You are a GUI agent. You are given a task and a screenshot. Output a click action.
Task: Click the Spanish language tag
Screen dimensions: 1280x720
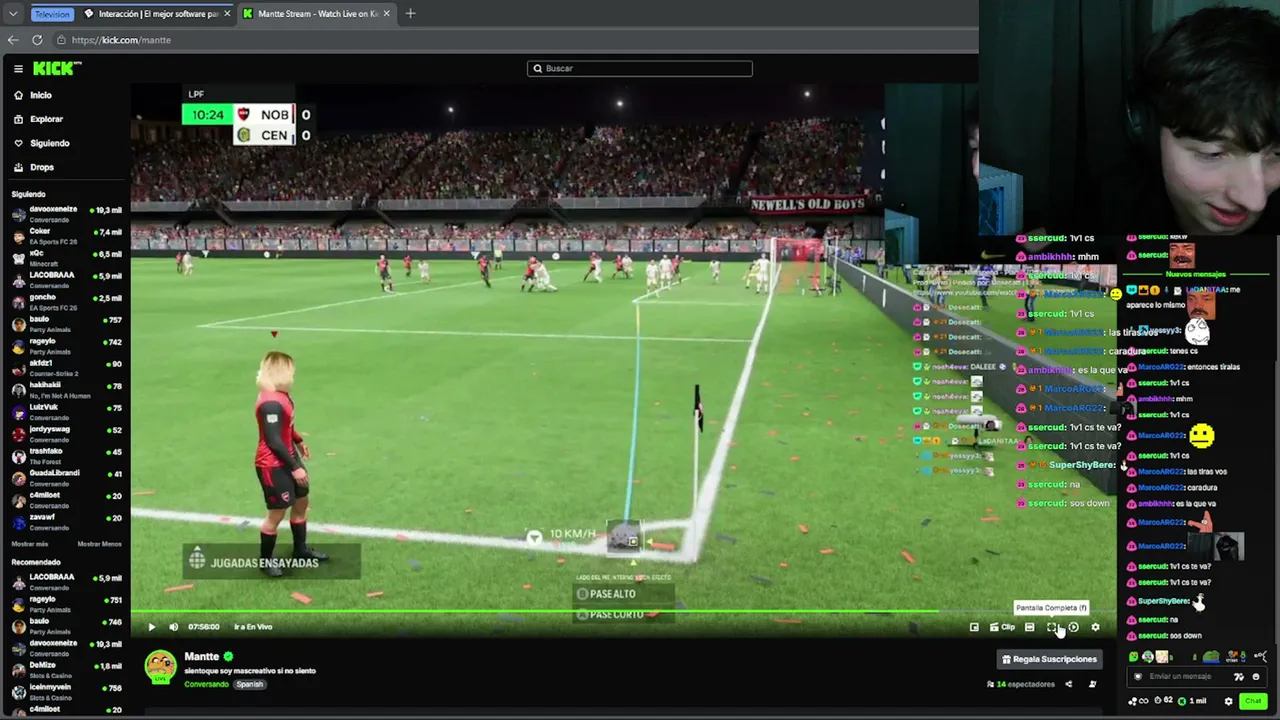pyautogui.click(x=250, y=684)
